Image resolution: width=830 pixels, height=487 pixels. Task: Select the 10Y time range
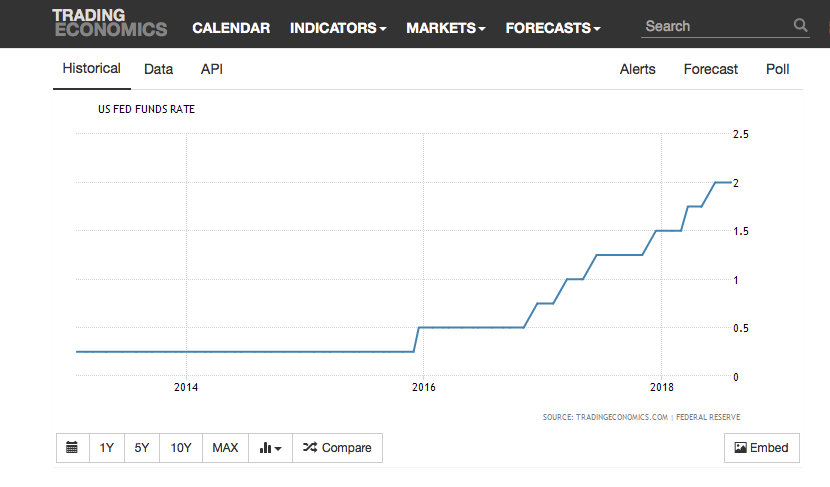coord(181,448)
